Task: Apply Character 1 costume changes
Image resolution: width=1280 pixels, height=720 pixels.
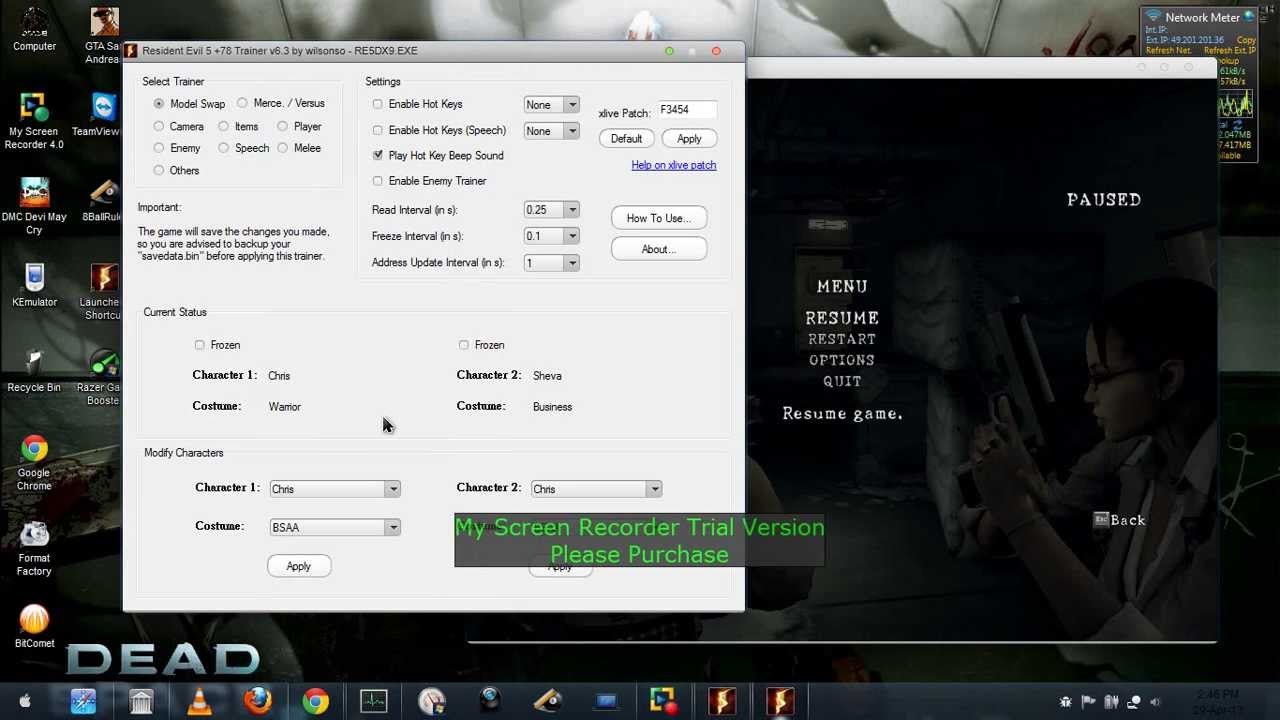Action: click(298, 566)
